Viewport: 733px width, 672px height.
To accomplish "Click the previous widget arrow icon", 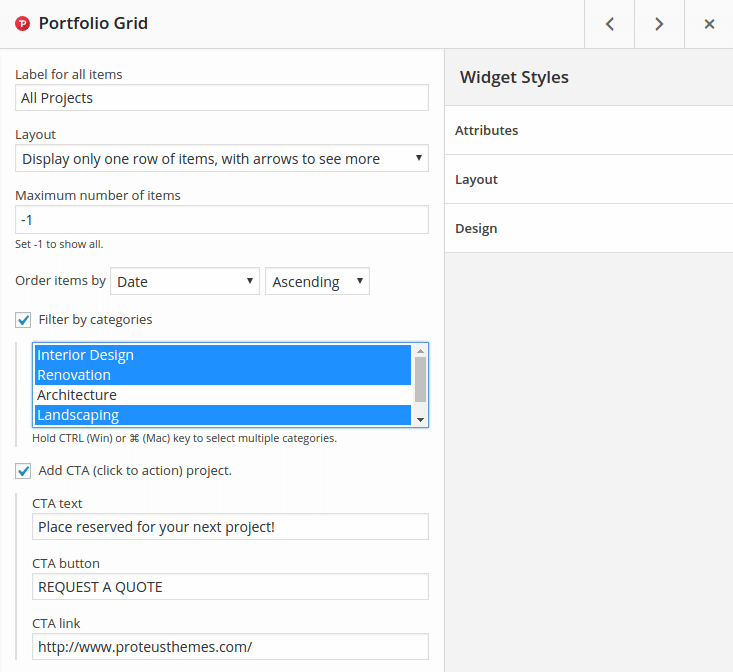I will [609, 24].
